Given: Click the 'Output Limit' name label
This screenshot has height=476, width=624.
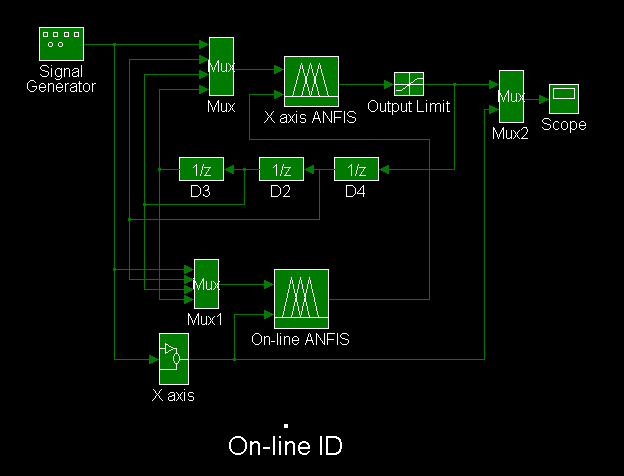Looking at the screenshot, I should [409, 106].
